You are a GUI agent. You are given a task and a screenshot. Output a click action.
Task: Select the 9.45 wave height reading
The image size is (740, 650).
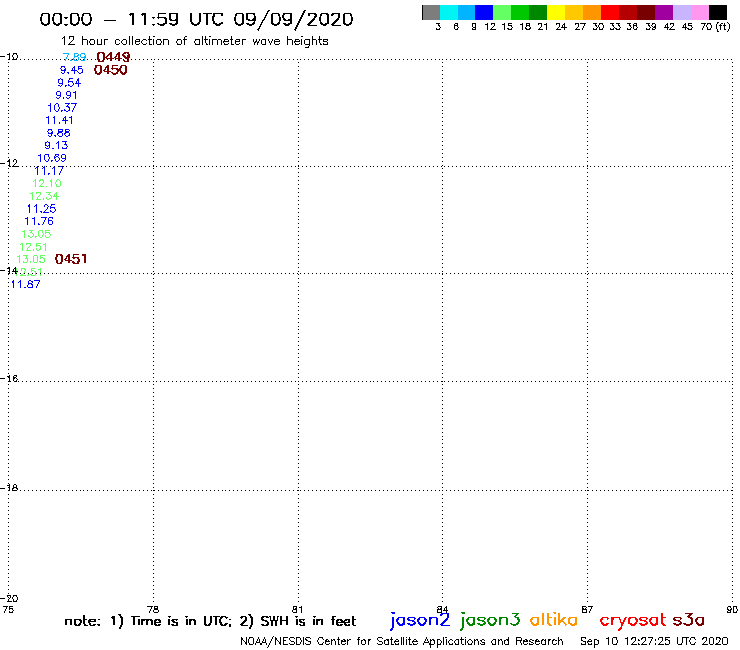pyautogui.click(x=72, y=70)
